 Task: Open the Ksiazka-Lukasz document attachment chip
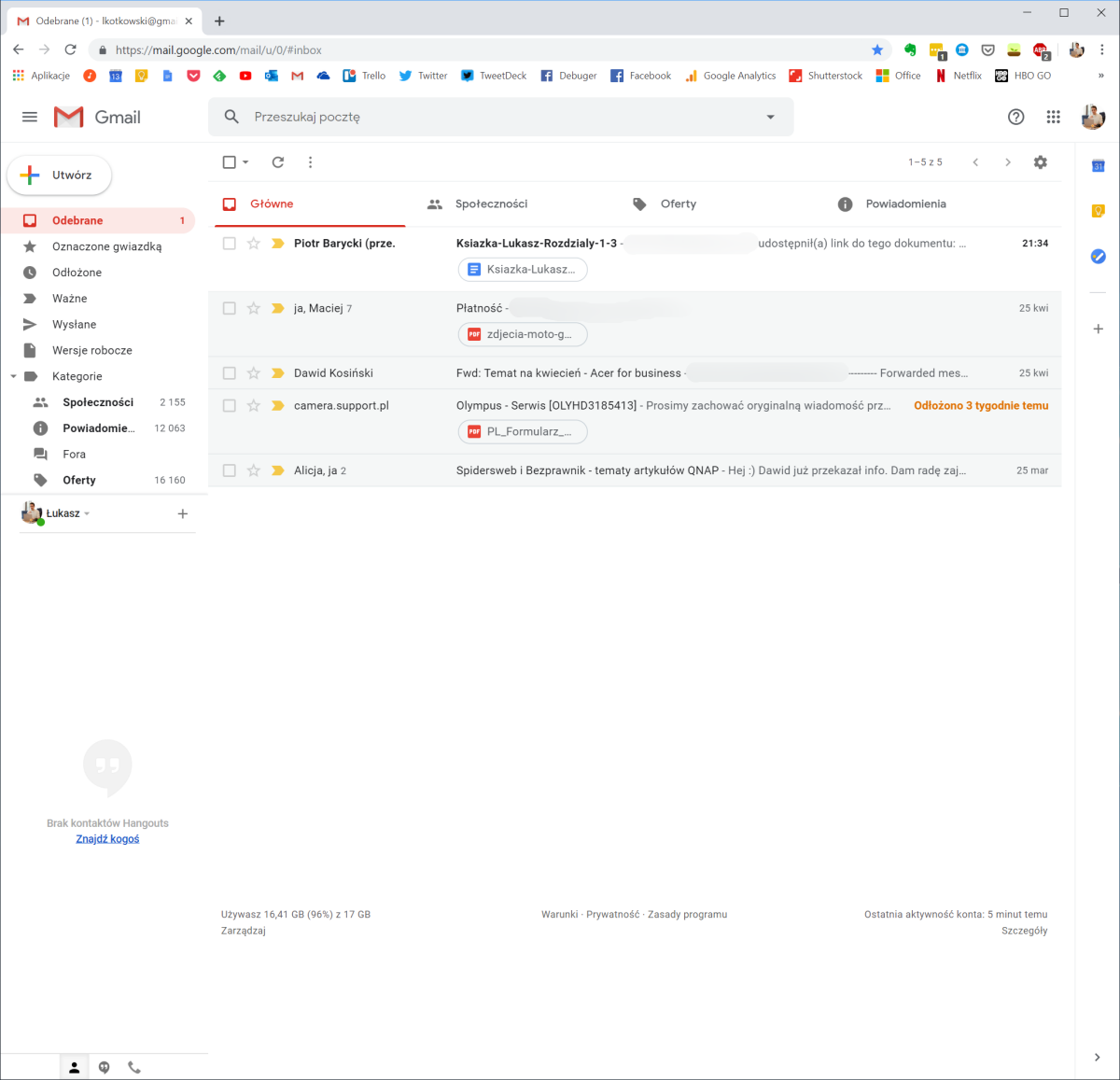[523, 270]
